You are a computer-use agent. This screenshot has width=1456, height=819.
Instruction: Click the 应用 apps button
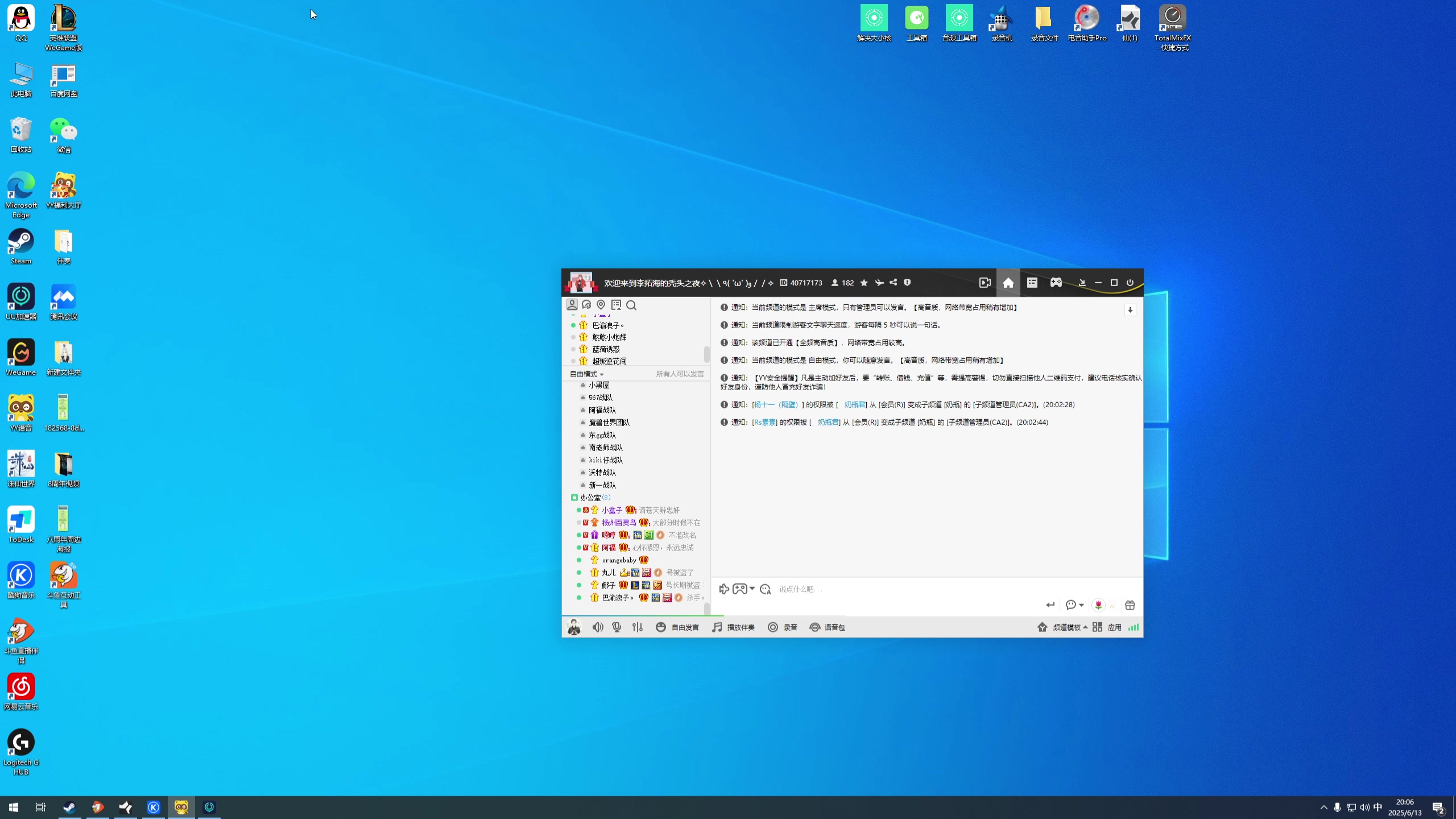click(x=1107, y=627)
